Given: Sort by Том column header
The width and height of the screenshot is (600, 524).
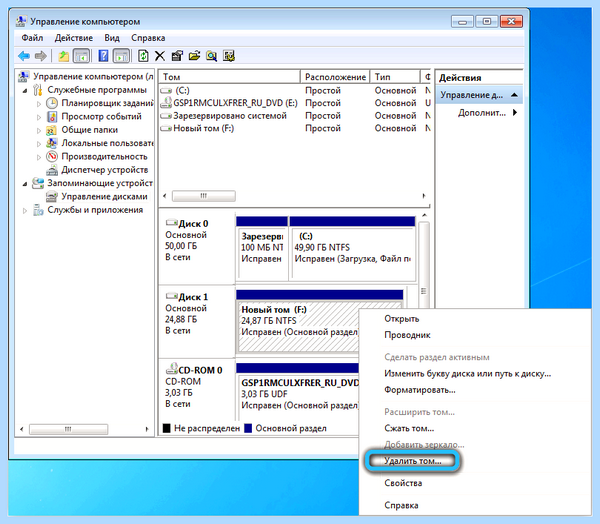Looking at the screenshot, I should pos(230,77).
